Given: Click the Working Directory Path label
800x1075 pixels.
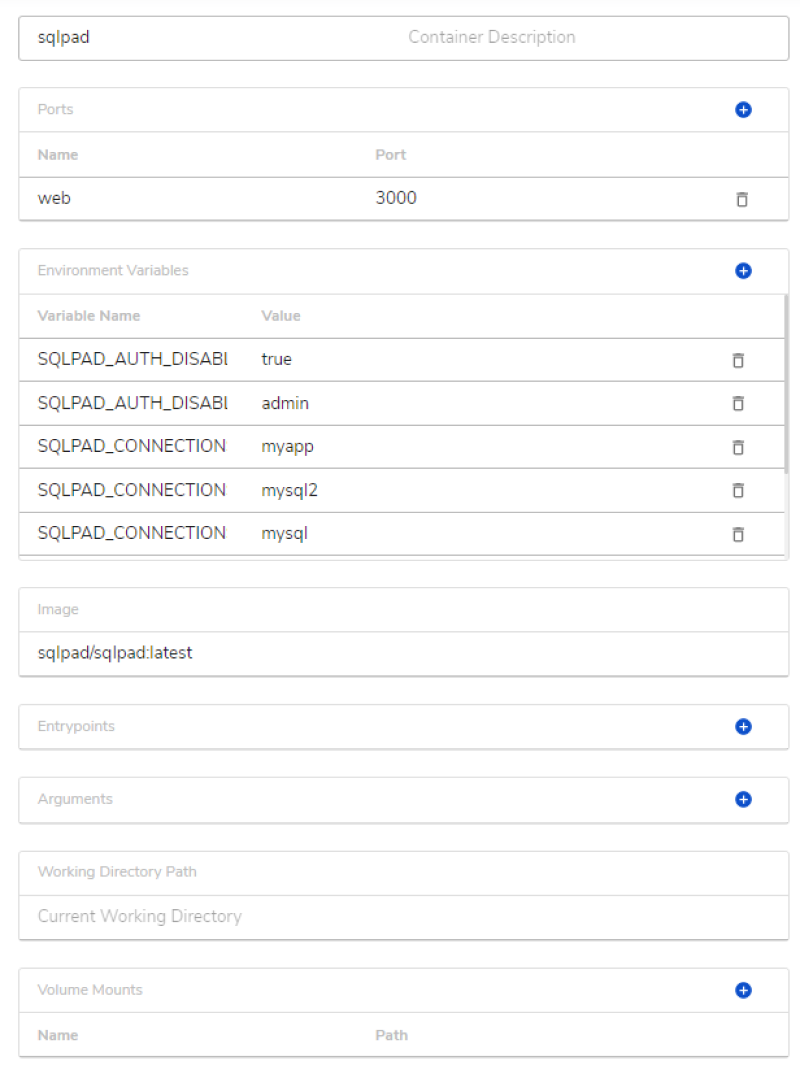Looking at the screenshot, I should pyautogui.click(x=117, y=872).
